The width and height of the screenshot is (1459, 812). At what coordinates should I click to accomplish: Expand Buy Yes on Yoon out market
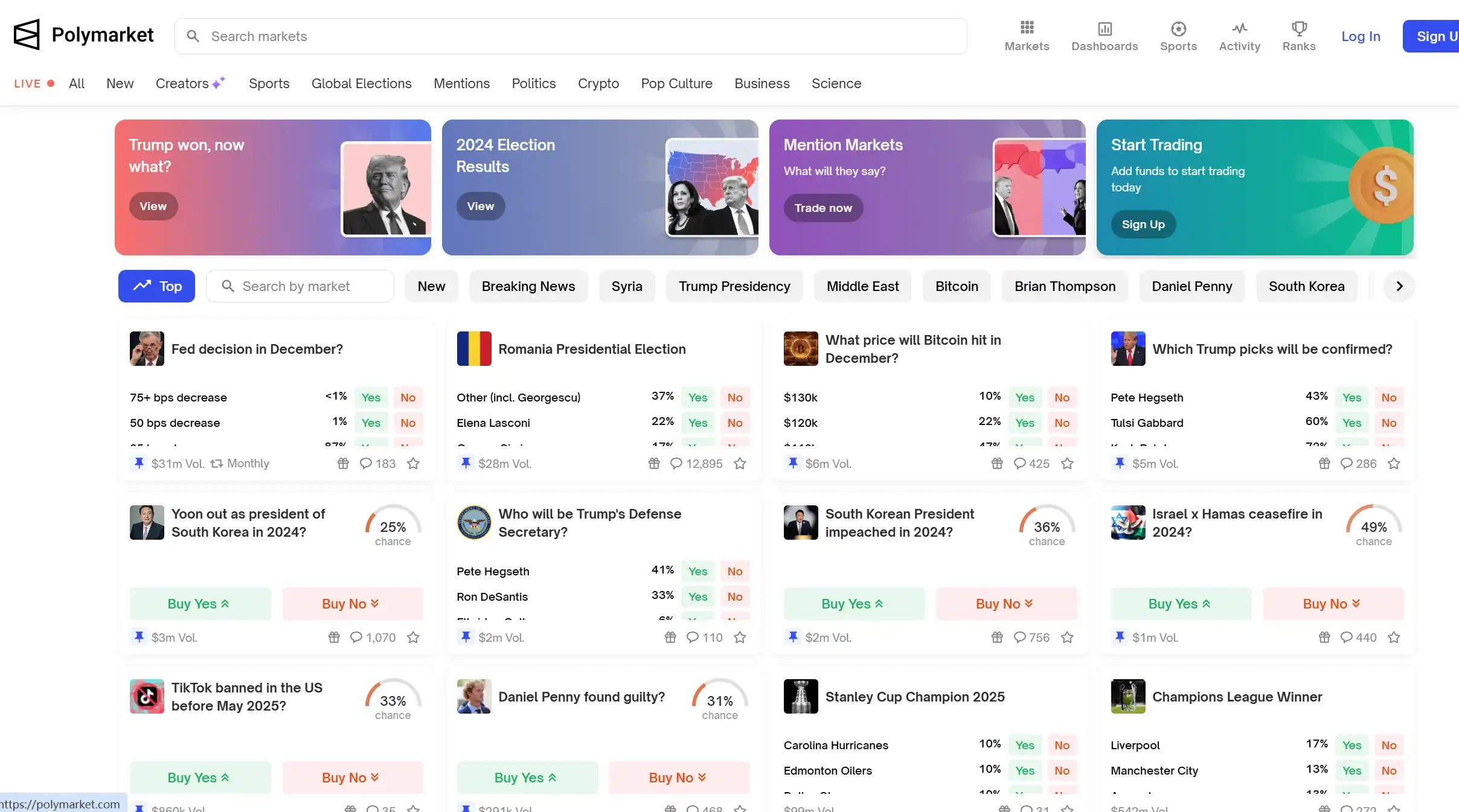tap(200, 604)
